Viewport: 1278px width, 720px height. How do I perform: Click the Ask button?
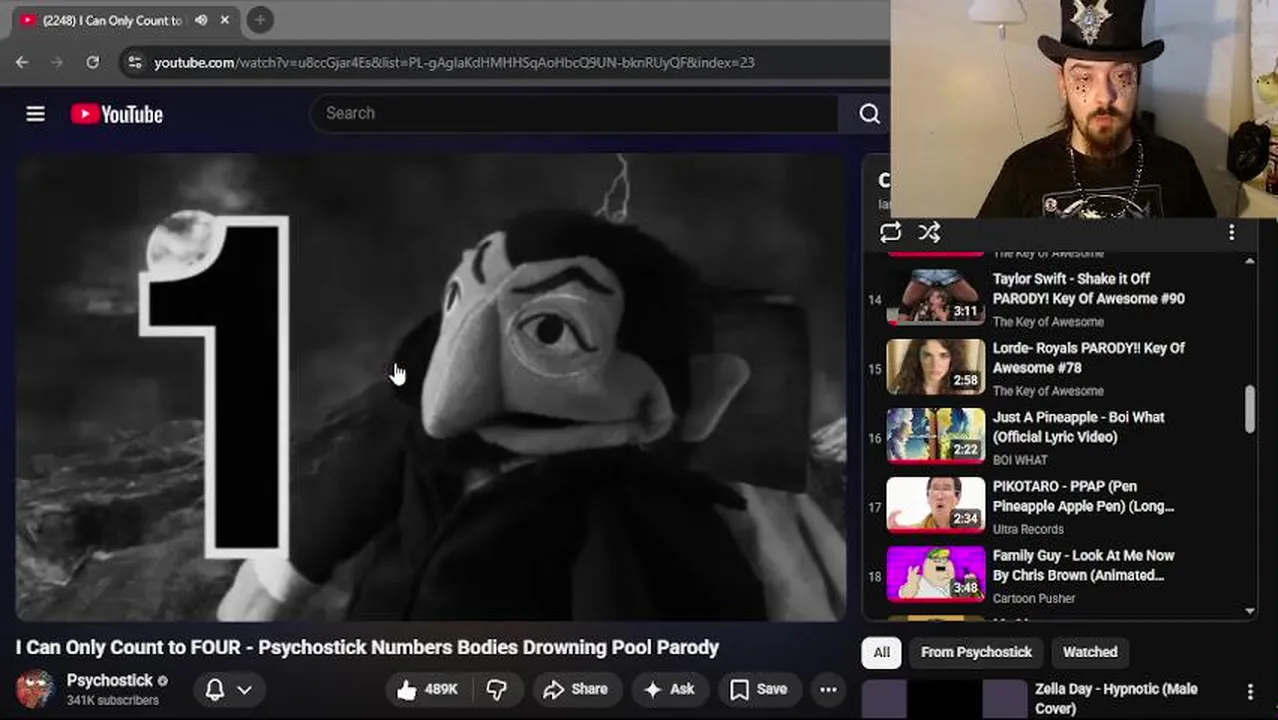point(669,689)
